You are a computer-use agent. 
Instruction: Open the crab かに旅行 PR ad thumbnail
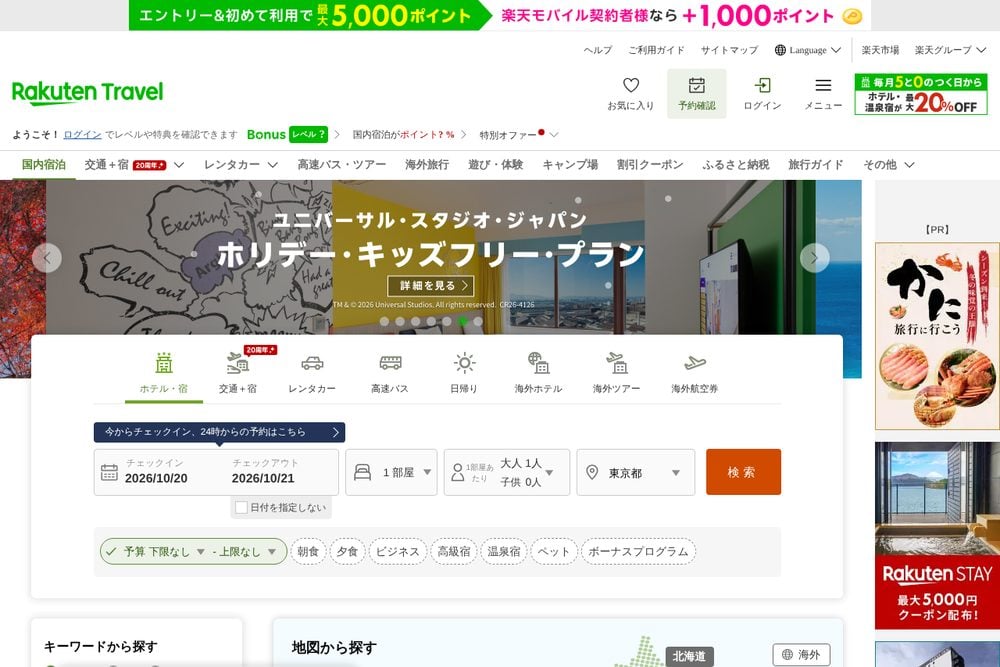pyautogui.click(x=937, y=336)
